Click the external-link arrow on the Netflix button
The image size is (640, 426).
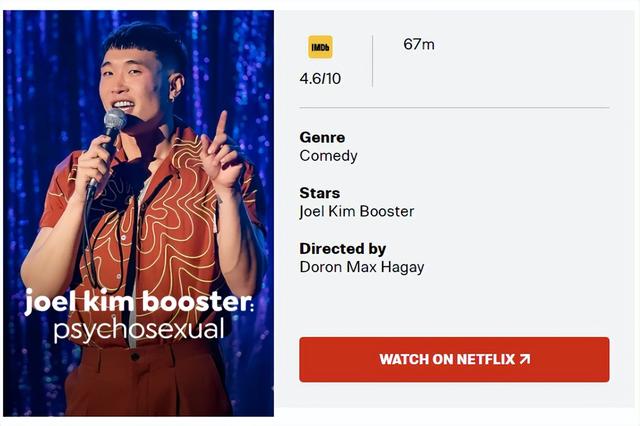pyautogui.click(x=525, y=359)
